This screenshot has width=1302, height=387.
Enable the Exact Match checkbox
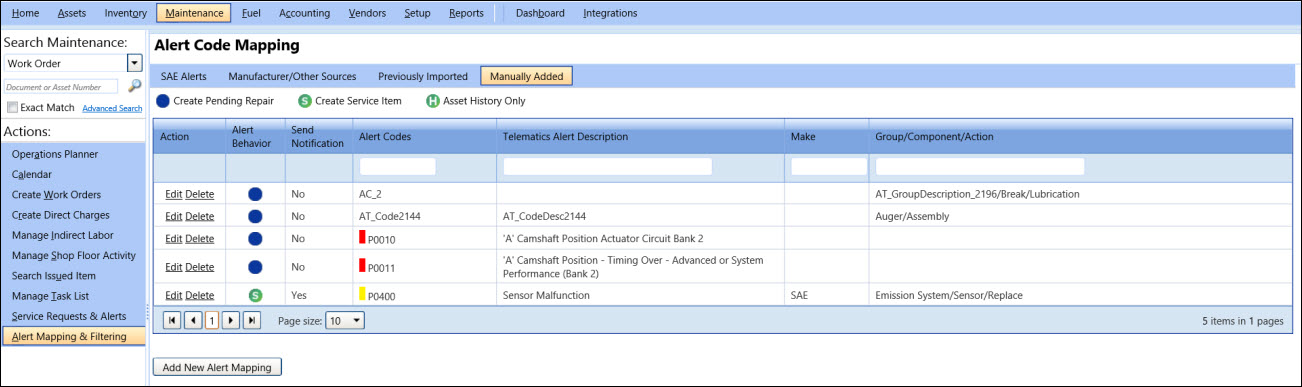(x=12, y=107)
